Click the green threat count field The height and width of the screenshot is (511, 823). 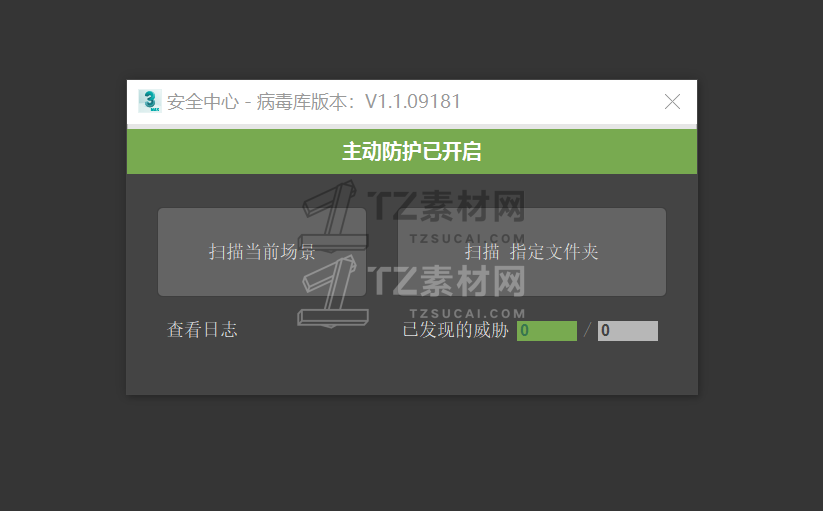(x=547, y=331)
